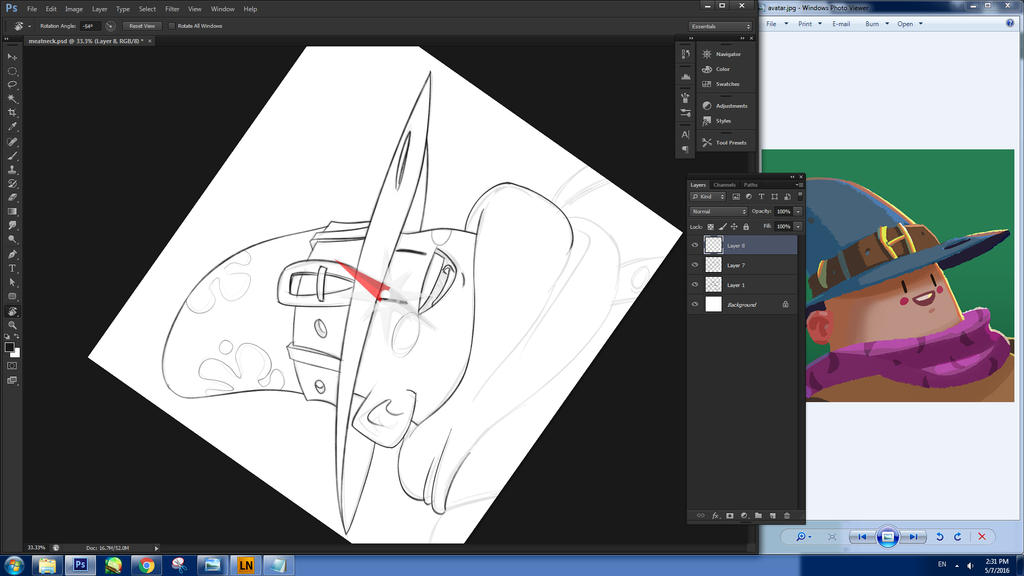Select the Path Selection tool
The width and height of the screenshot is (1024, 576).
tap(12, 282)
